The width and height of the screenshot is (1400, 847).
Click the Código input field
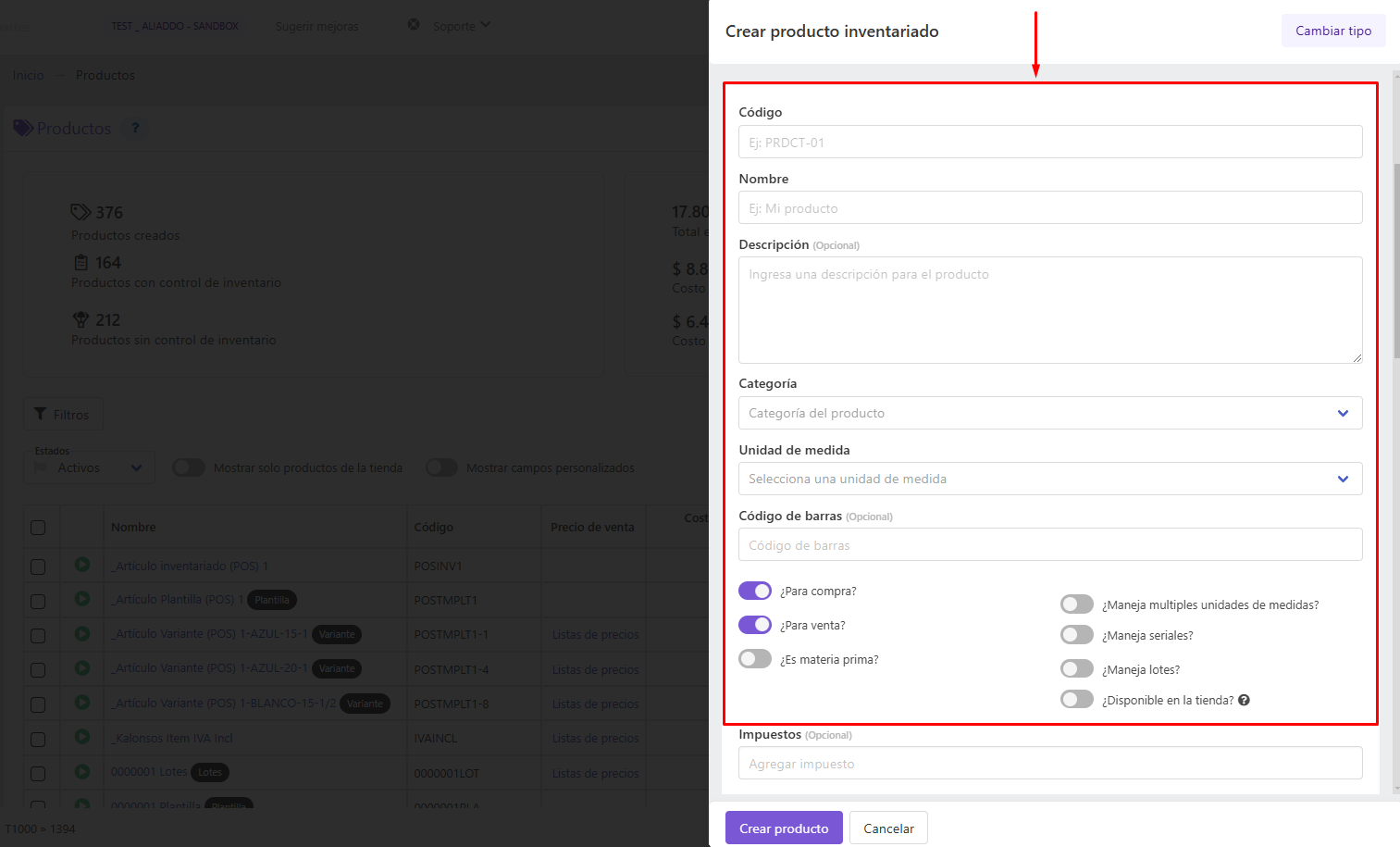pyautogui.click(x=1050, y=142)
